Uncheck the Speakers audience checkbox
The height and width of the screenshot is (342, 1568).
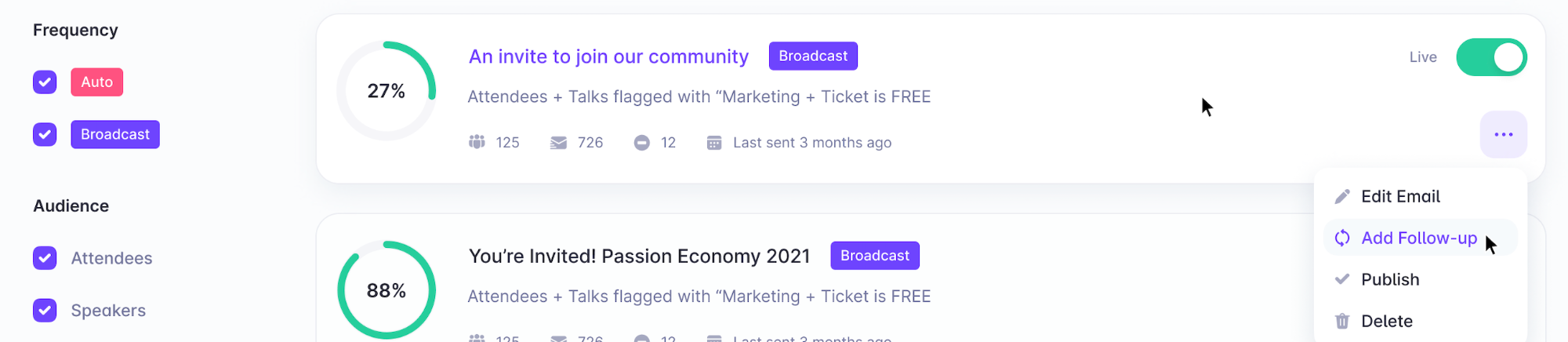pyautogui.click(x=45, y=310)
